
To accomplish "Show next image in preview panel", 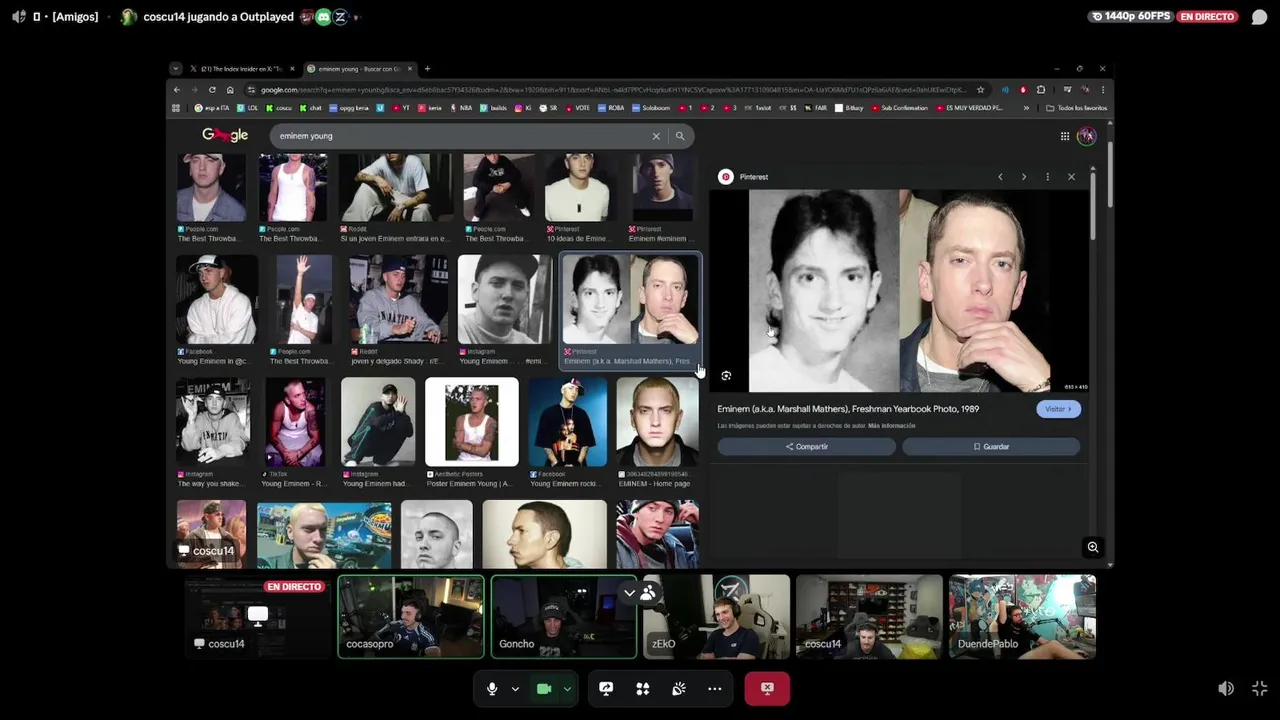I will [1024, 177].
